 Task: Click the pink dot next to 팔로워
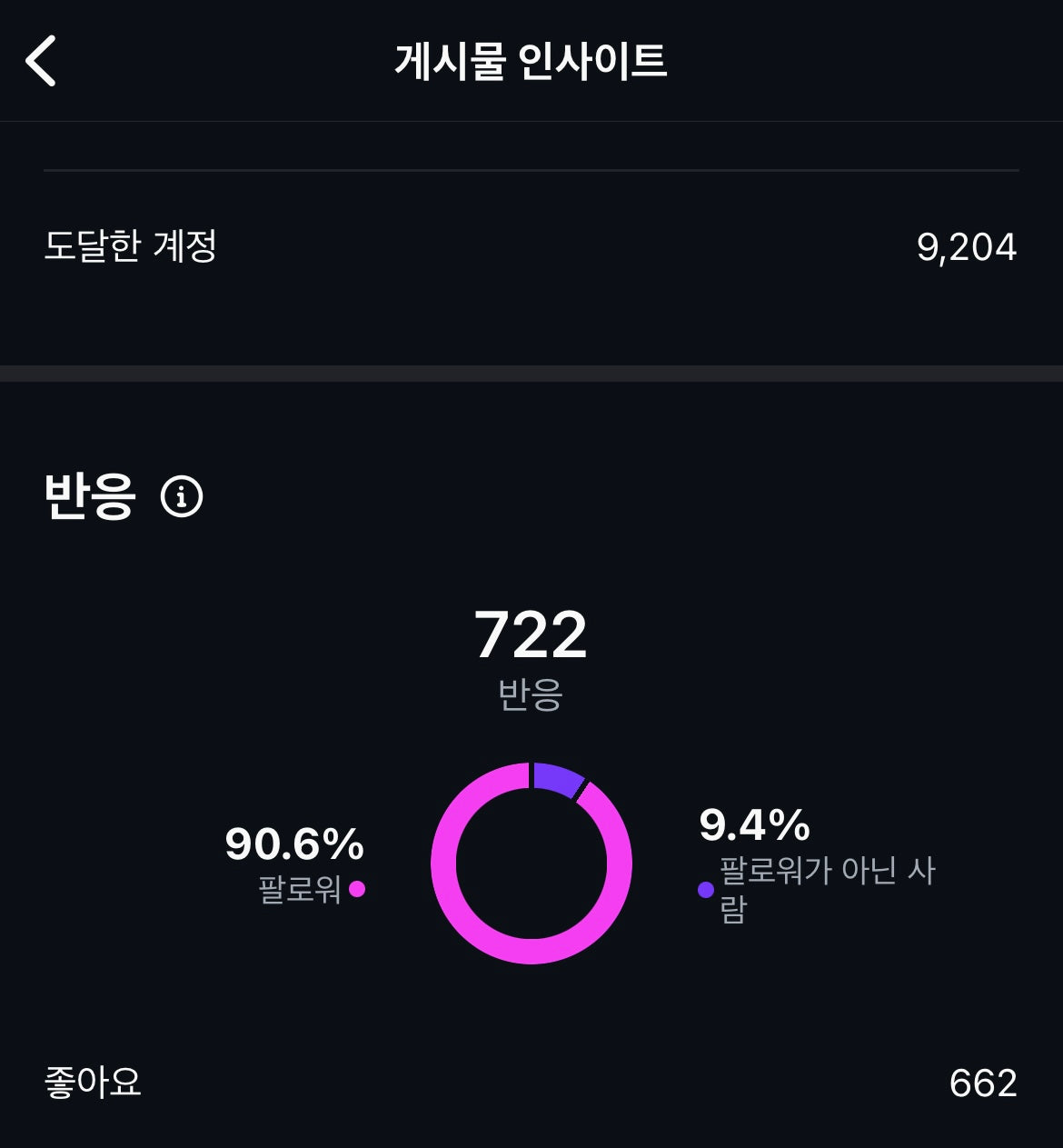coord(357,889)
